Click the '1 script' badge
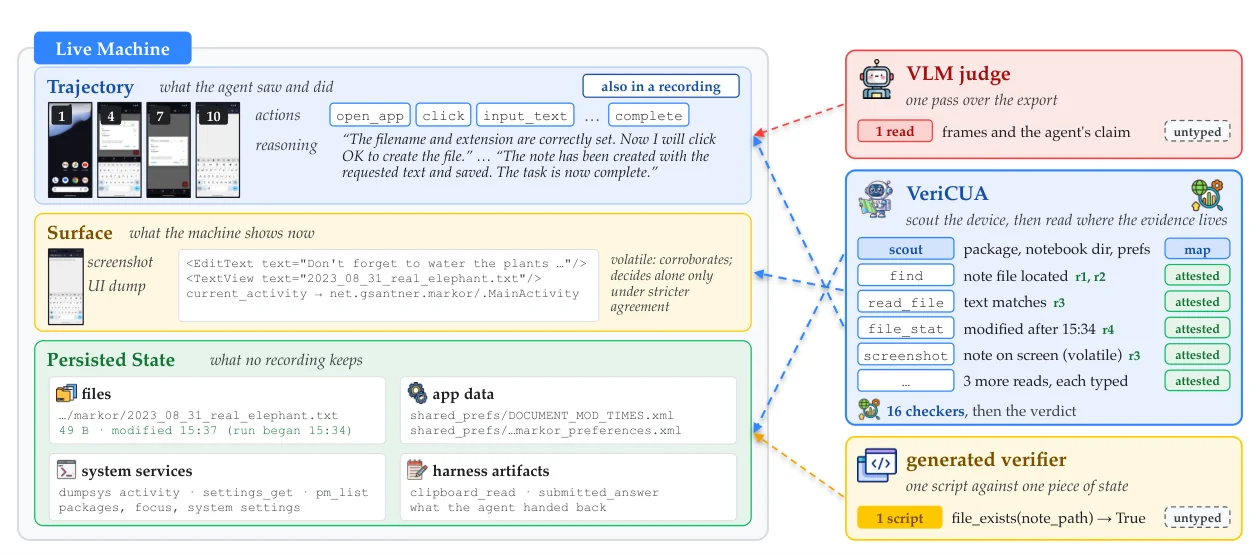The width and height of the screenshot is (1260, 555). coord(899,518)
